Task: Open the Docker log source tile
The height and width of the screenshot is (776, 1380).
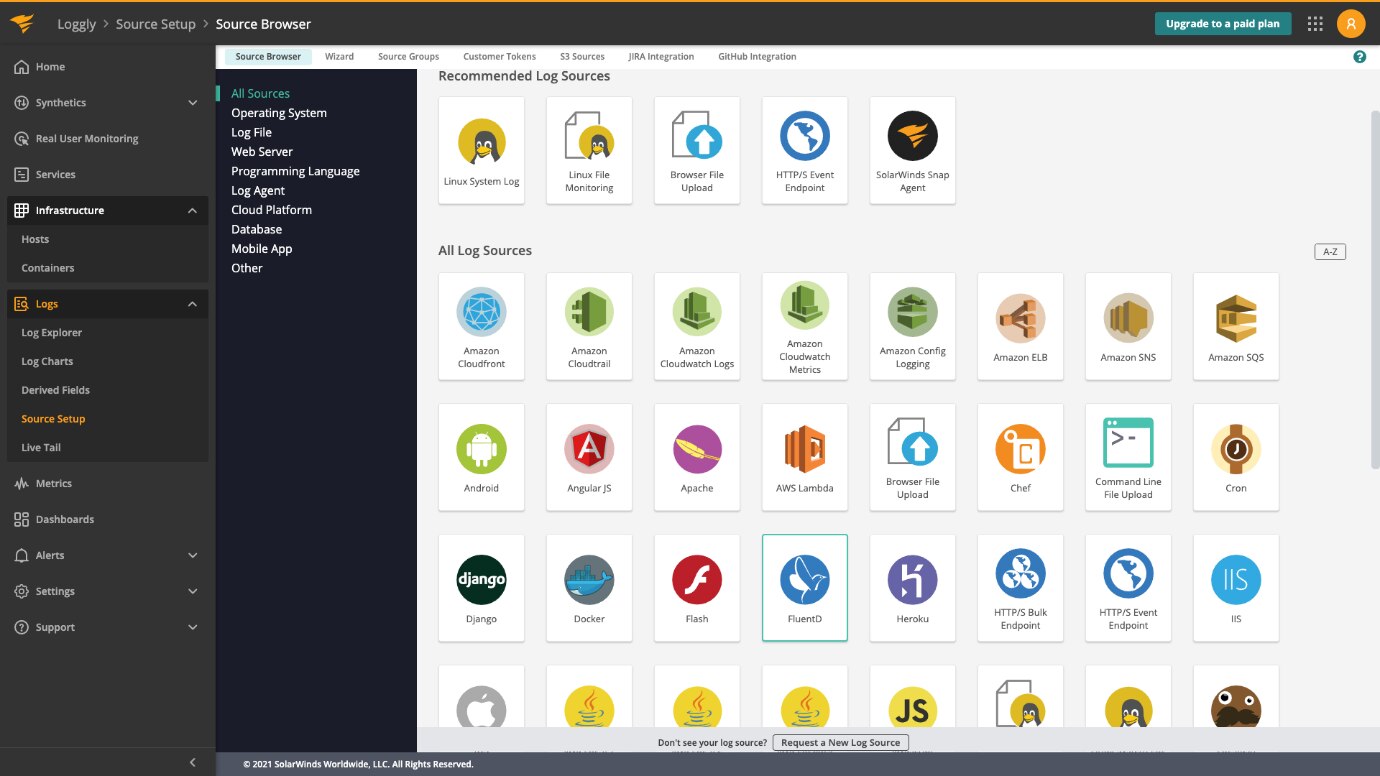Action: coord(589,587)
